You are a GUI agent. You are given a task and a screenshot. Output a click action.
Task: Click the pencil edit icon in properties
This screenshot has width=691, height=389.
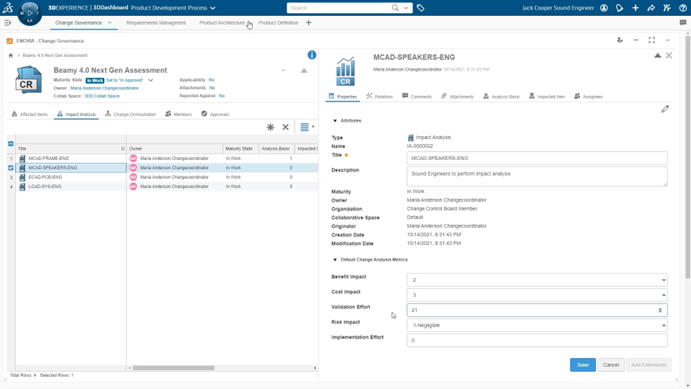[665, 109]
